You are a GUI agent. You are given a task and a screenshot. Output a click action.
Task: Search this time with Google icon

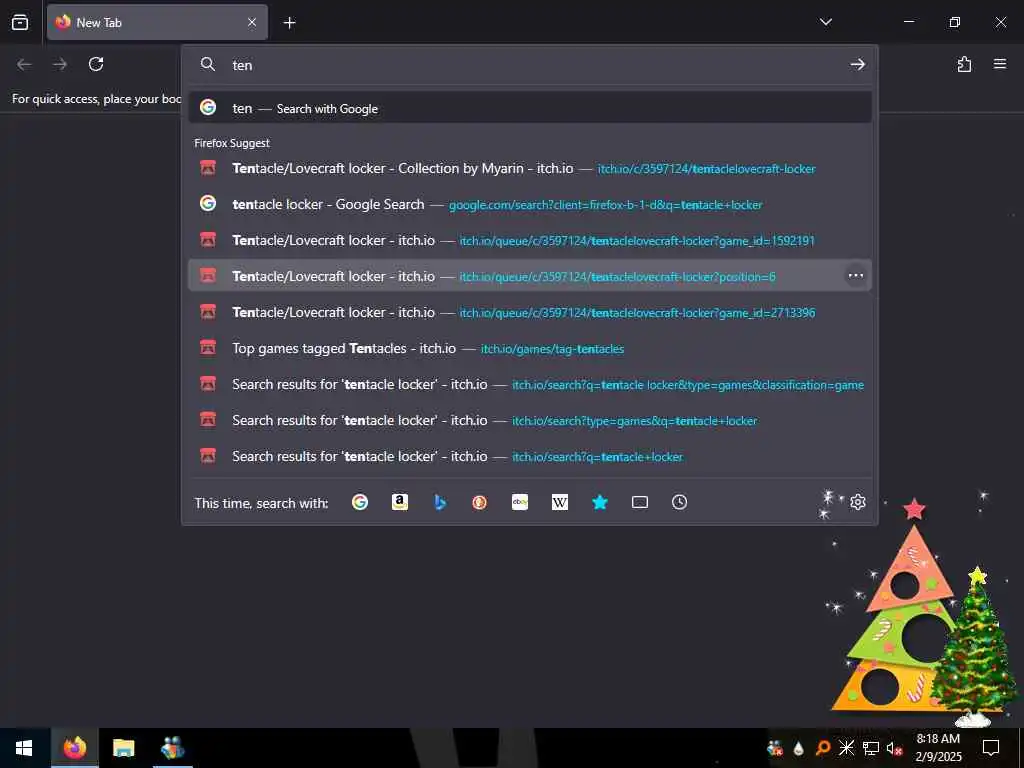click(x=360, y=502)
